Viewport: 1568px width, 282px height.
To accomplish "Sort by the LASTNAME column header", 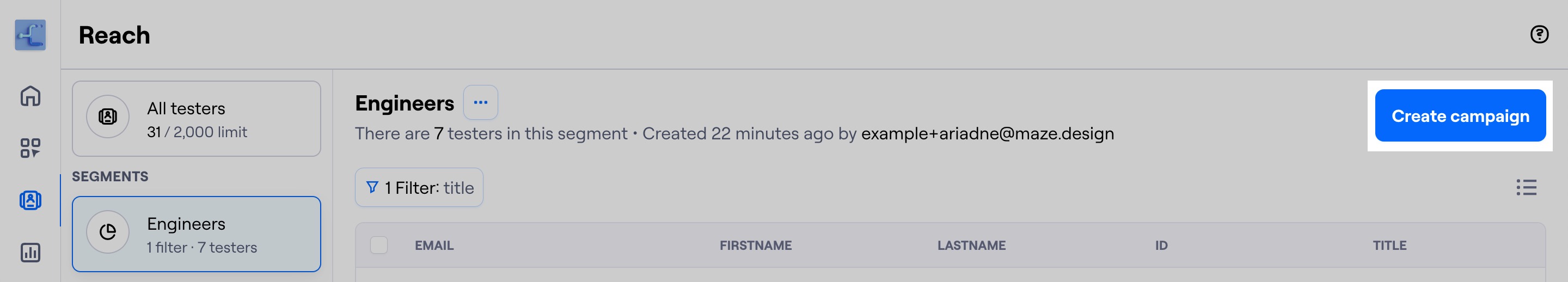I will (971, 246).
